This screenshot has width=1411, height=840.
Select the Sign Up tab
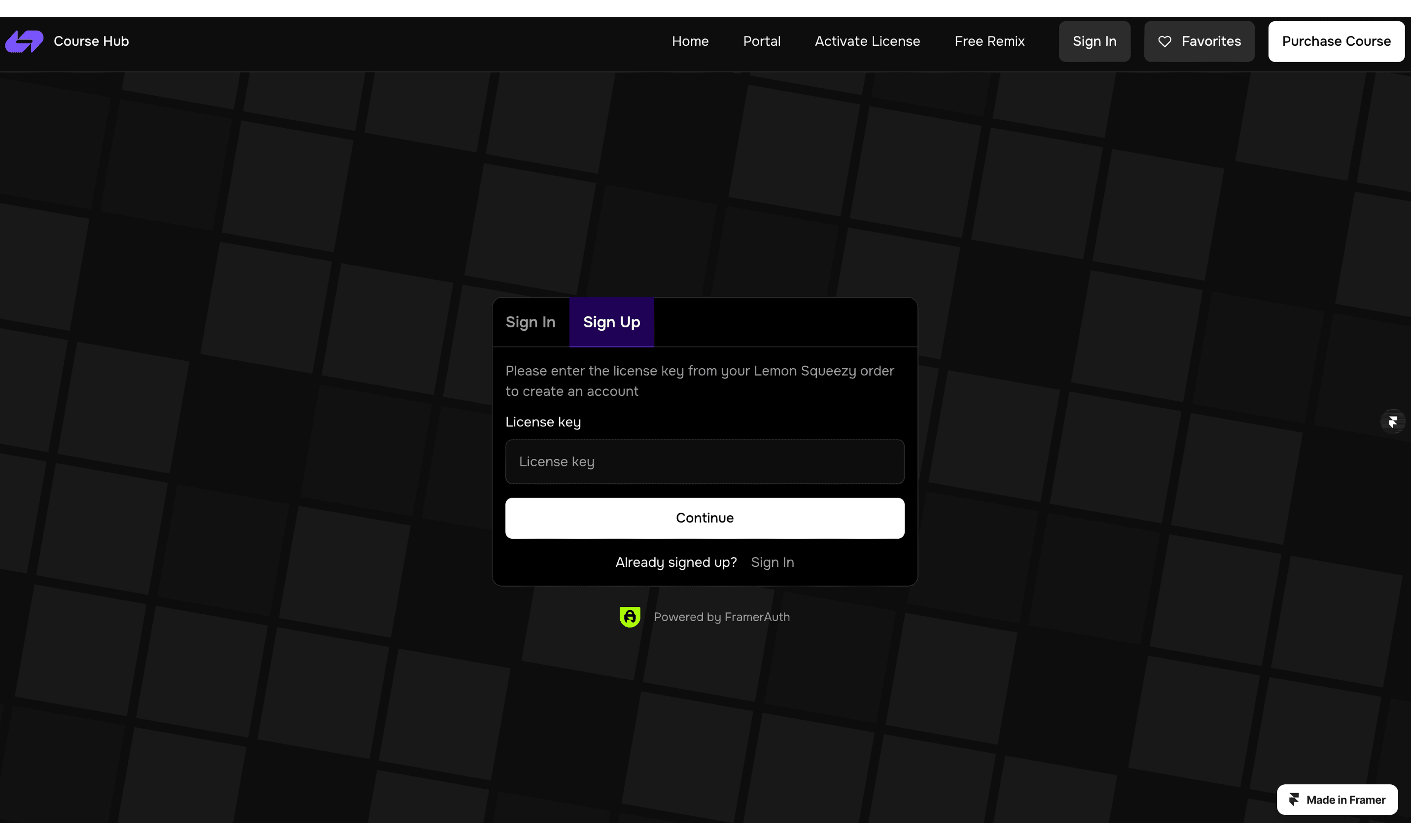[611, 322]
